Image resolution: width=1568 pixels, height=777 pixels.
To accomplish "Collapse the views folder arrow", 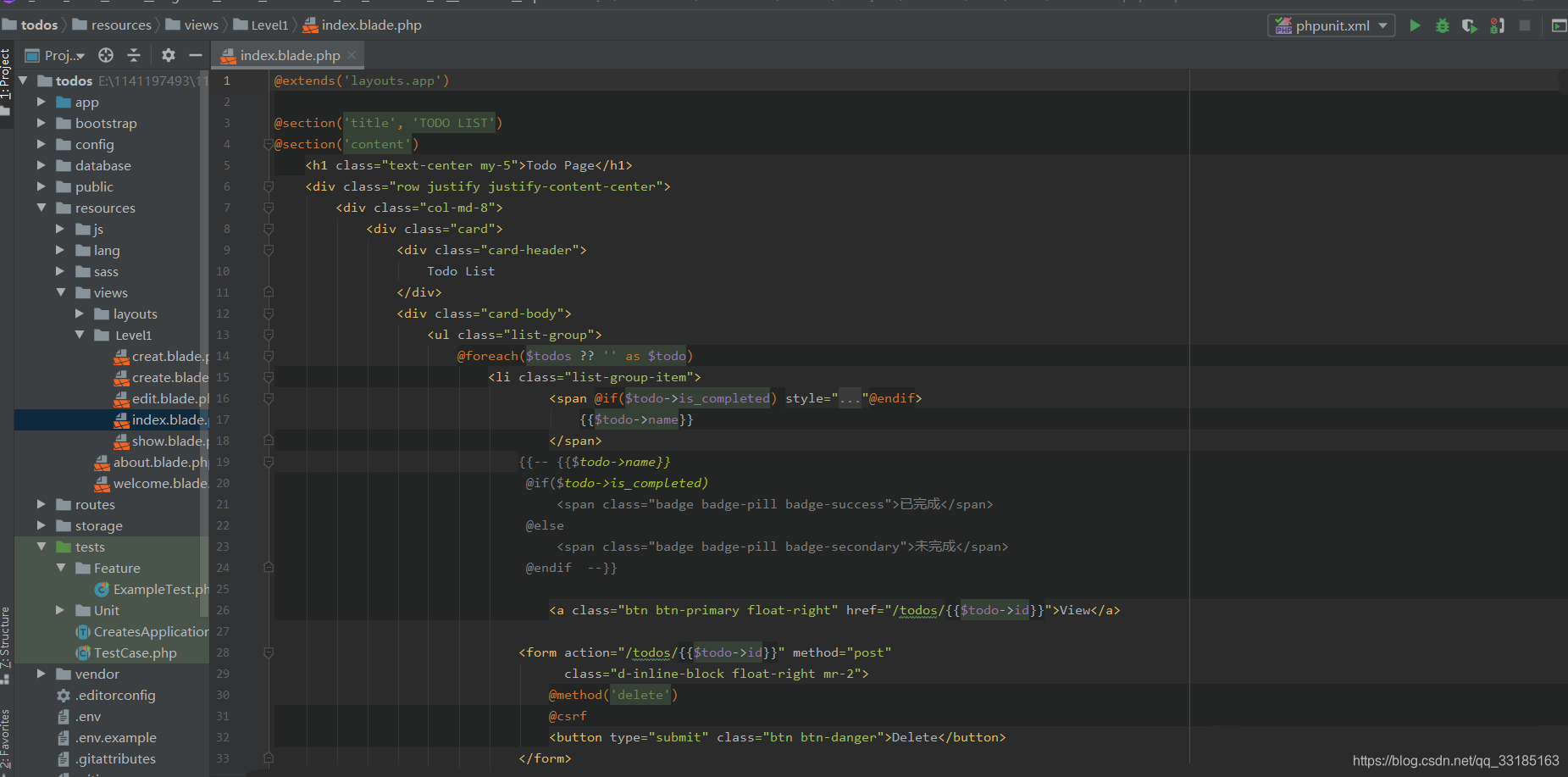I will (x=60, y=292).
